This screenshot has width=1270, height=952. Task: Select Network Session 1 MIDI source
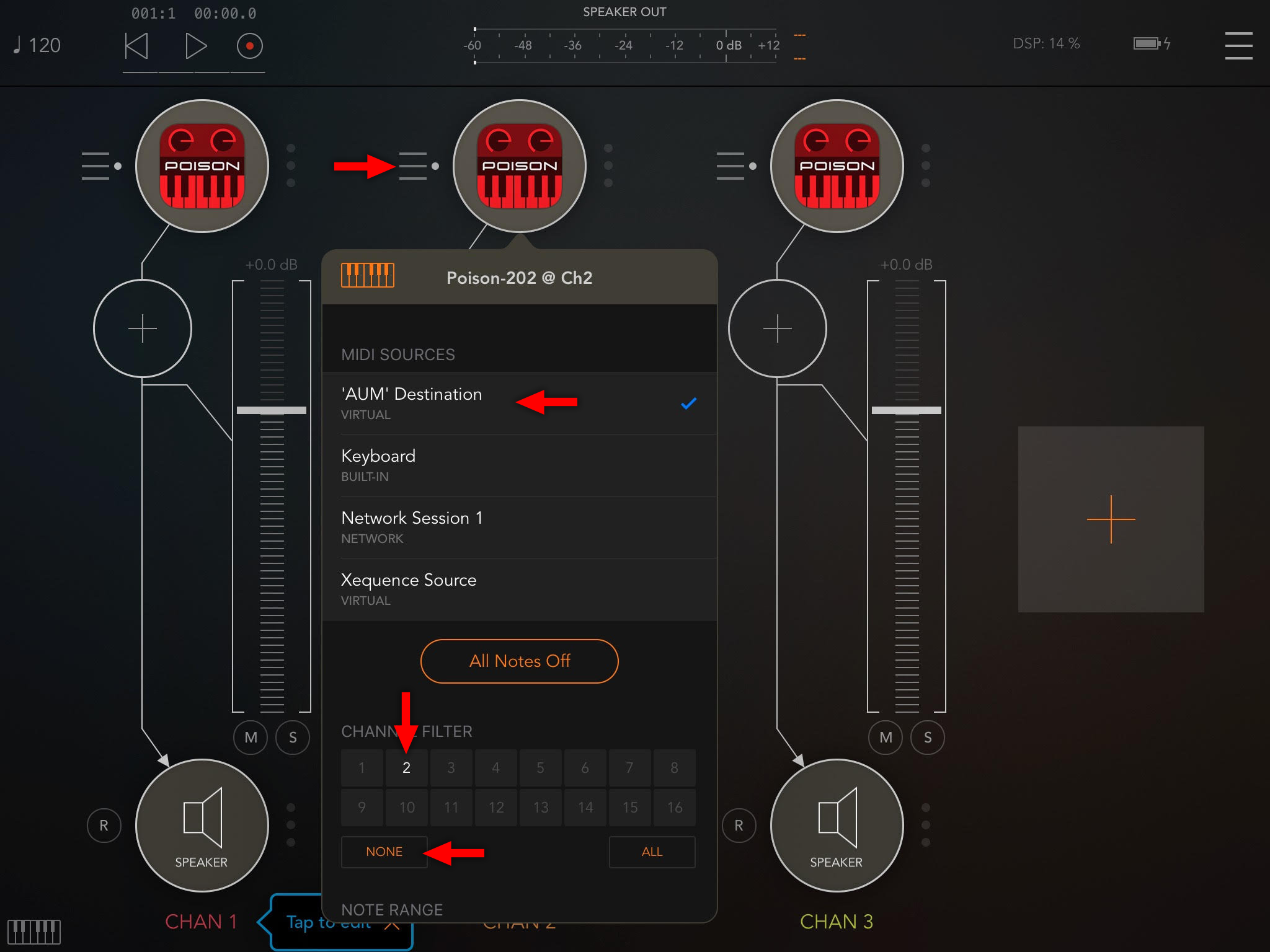(x=520, y=527)
